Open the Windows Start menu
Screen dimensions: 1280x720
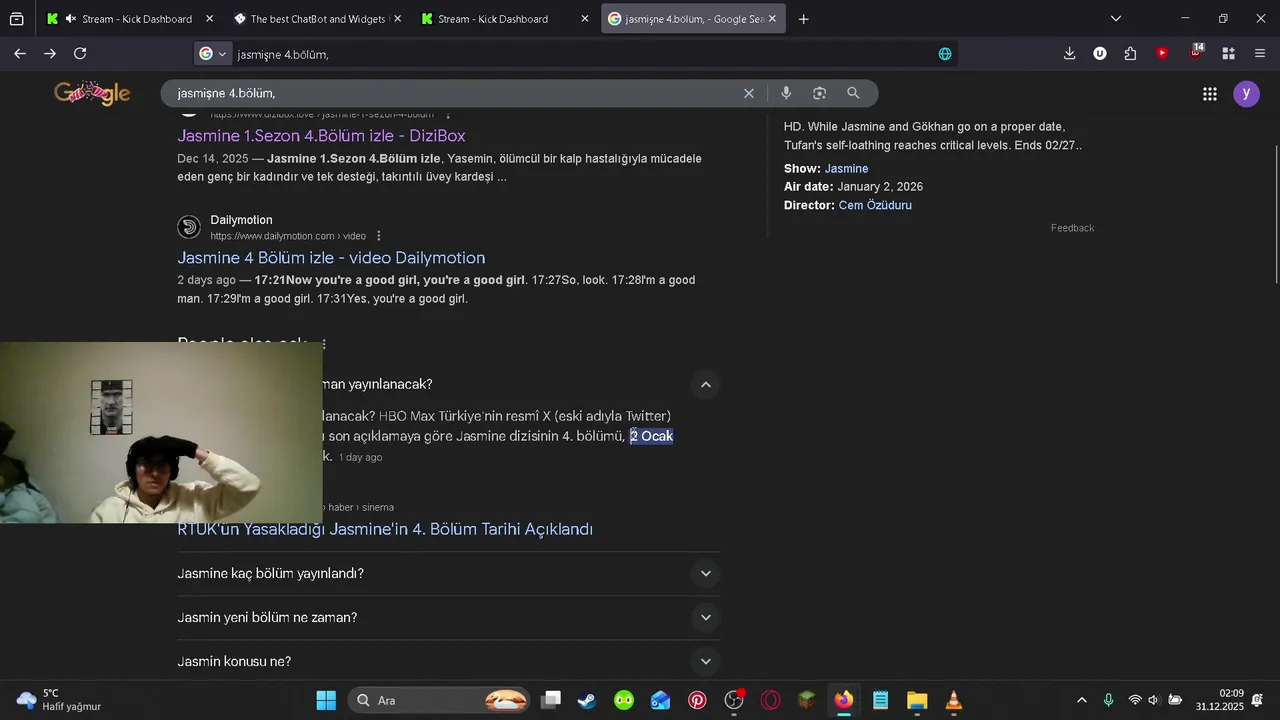326,700
